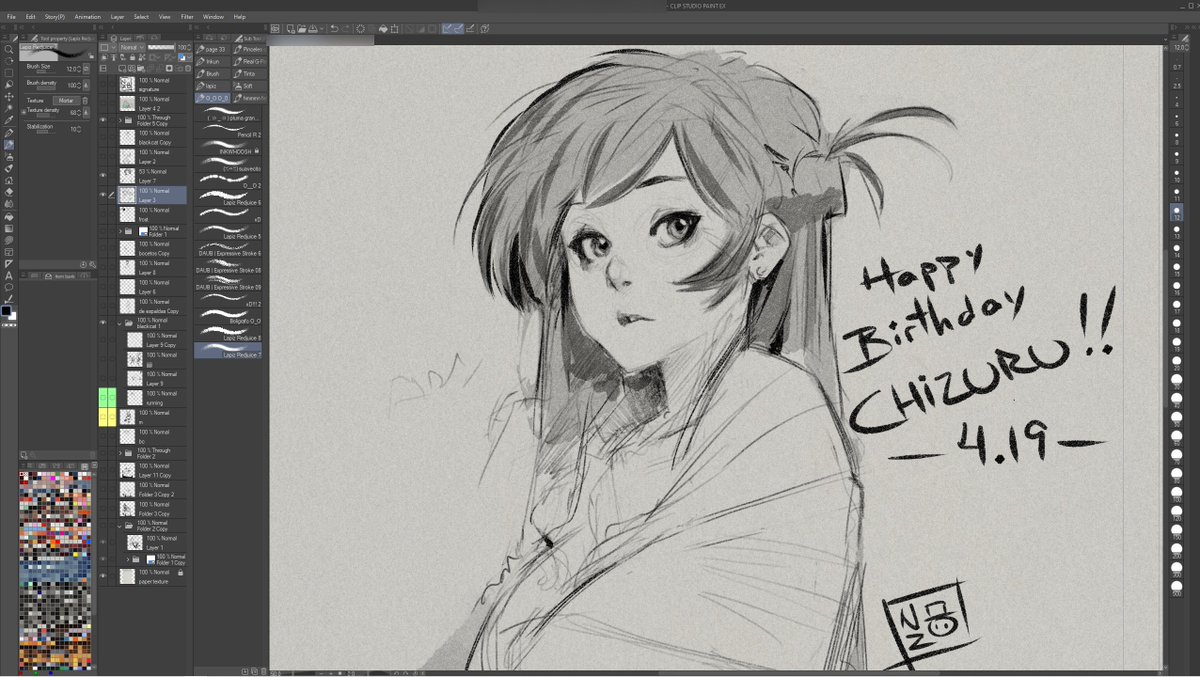Screen dimensions: 1200x677
Task: Toggle visibility of Layer 1 in Folder 2 Copy
Action: click(x=102, y=543)
